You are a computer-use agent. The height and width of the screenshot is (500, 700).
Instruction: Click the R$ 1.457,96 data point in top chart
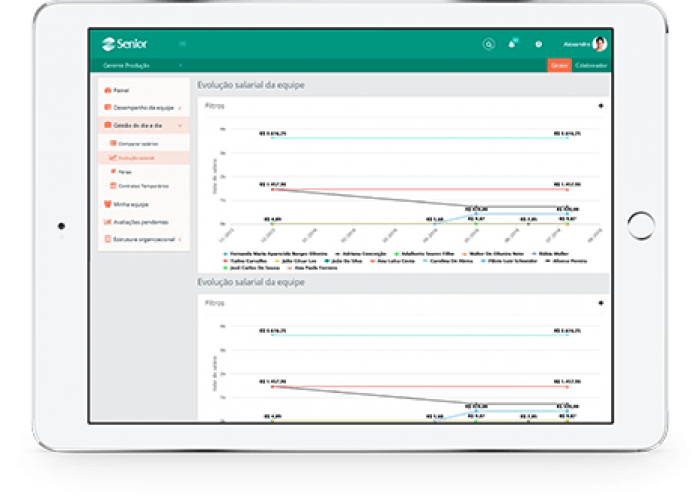point(272,188)
